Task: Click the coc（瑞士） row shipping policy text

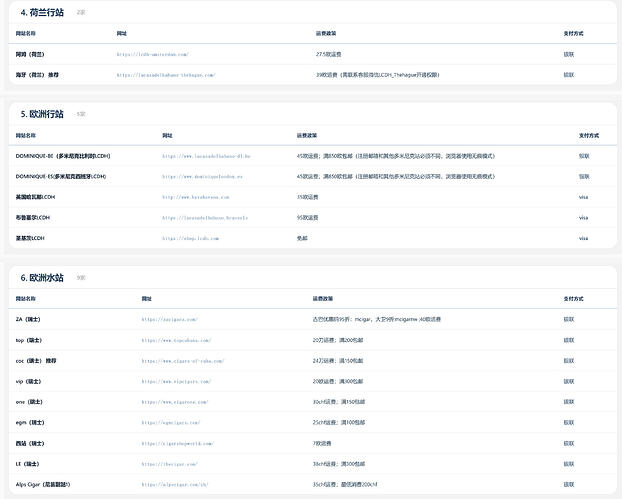Action: coord(338,361)
